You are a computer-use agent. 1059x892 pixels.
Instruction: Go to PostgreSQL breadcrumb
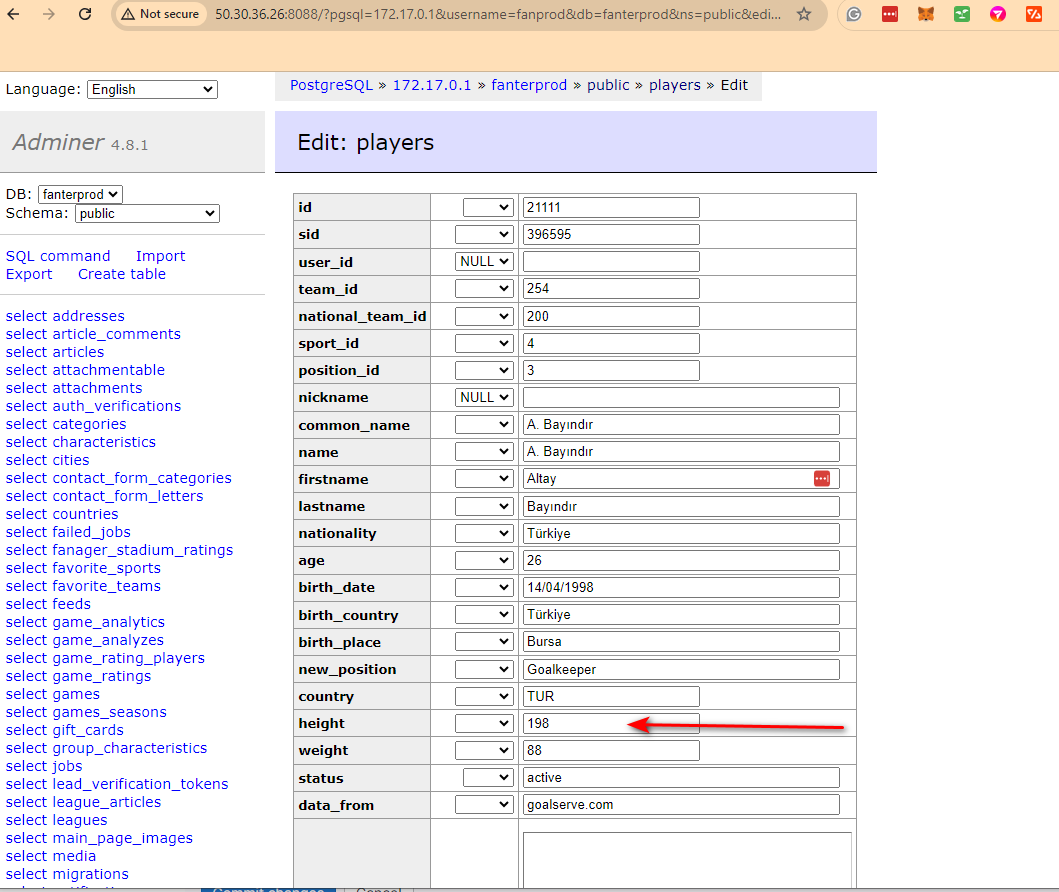[331, 85]
